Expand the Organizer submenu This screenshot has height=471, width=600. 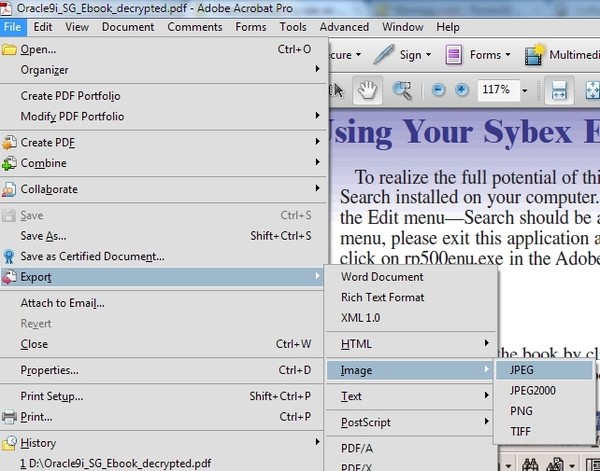317,69
